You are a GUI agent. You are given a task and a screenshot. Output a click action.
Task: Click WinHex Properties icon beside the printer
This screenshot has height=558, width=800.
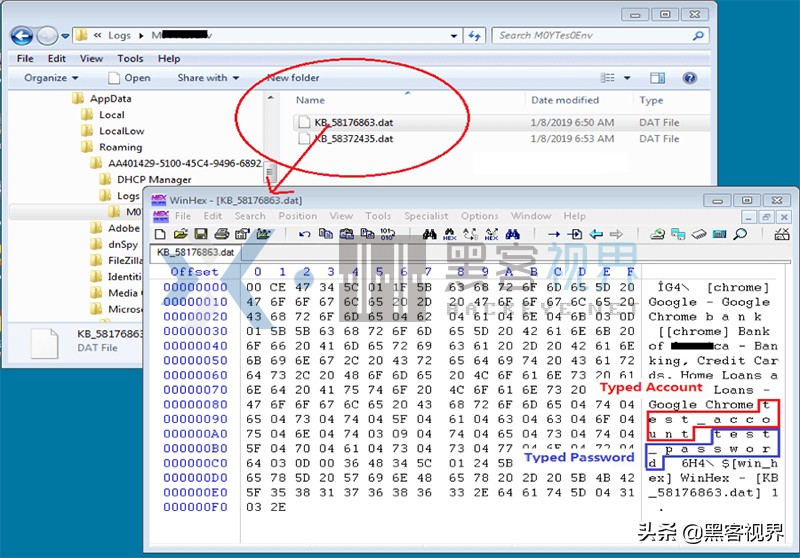pos(242,234)
